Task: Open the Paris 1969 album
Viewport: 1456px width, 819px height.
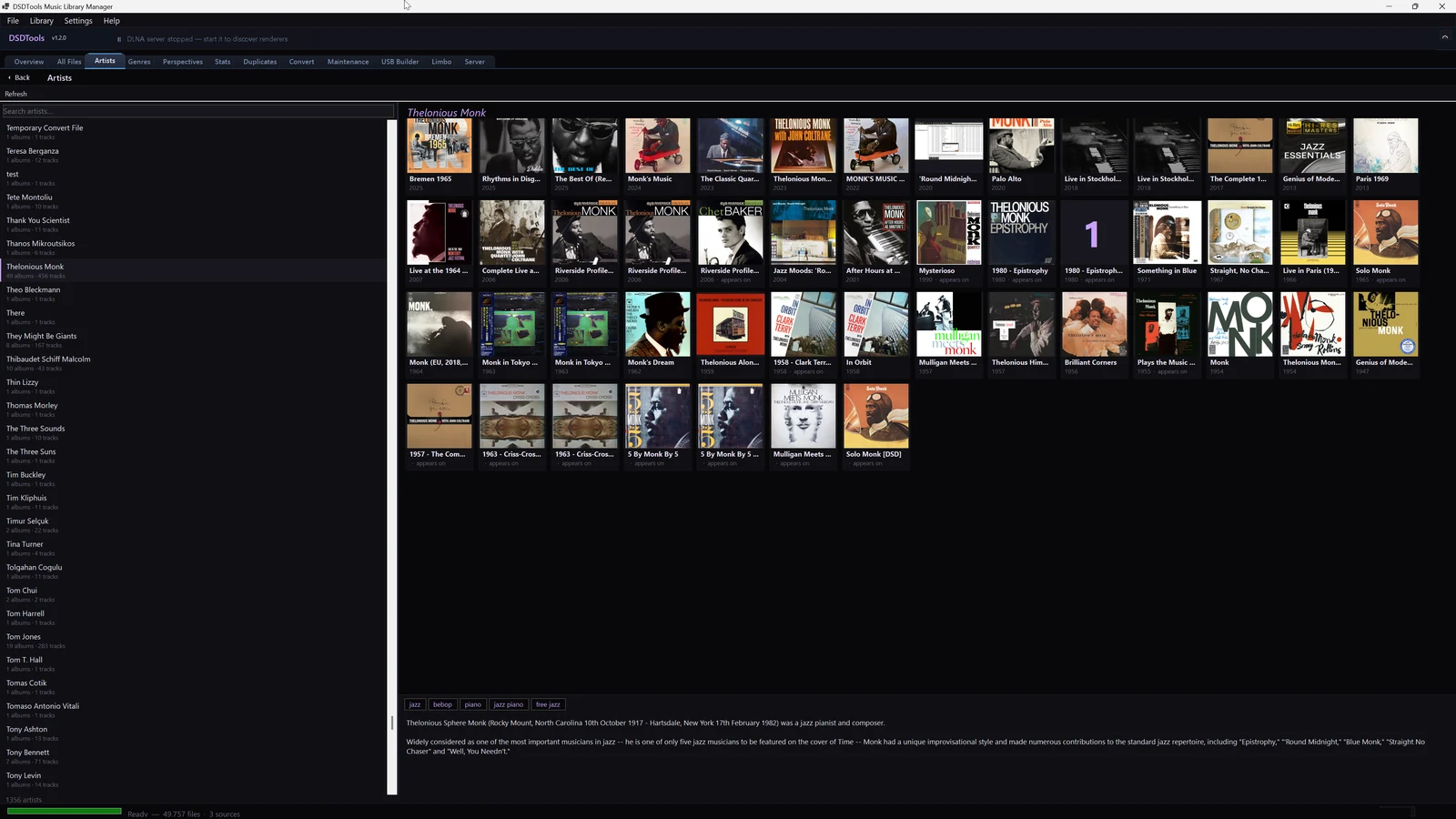Action: (1386, 155)
